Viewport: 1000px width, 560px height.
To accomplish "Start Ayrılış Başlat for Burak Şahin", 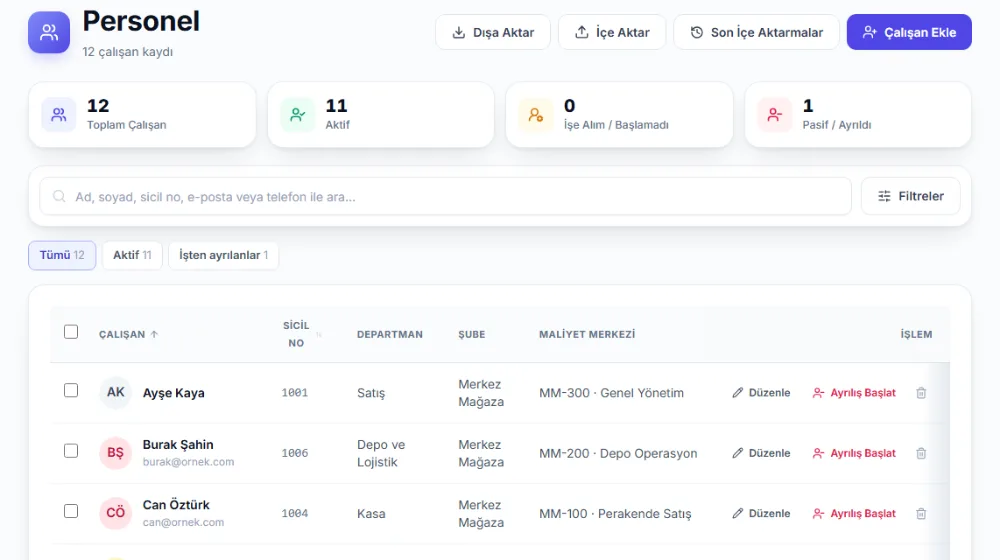I will (x=854, y=453).
